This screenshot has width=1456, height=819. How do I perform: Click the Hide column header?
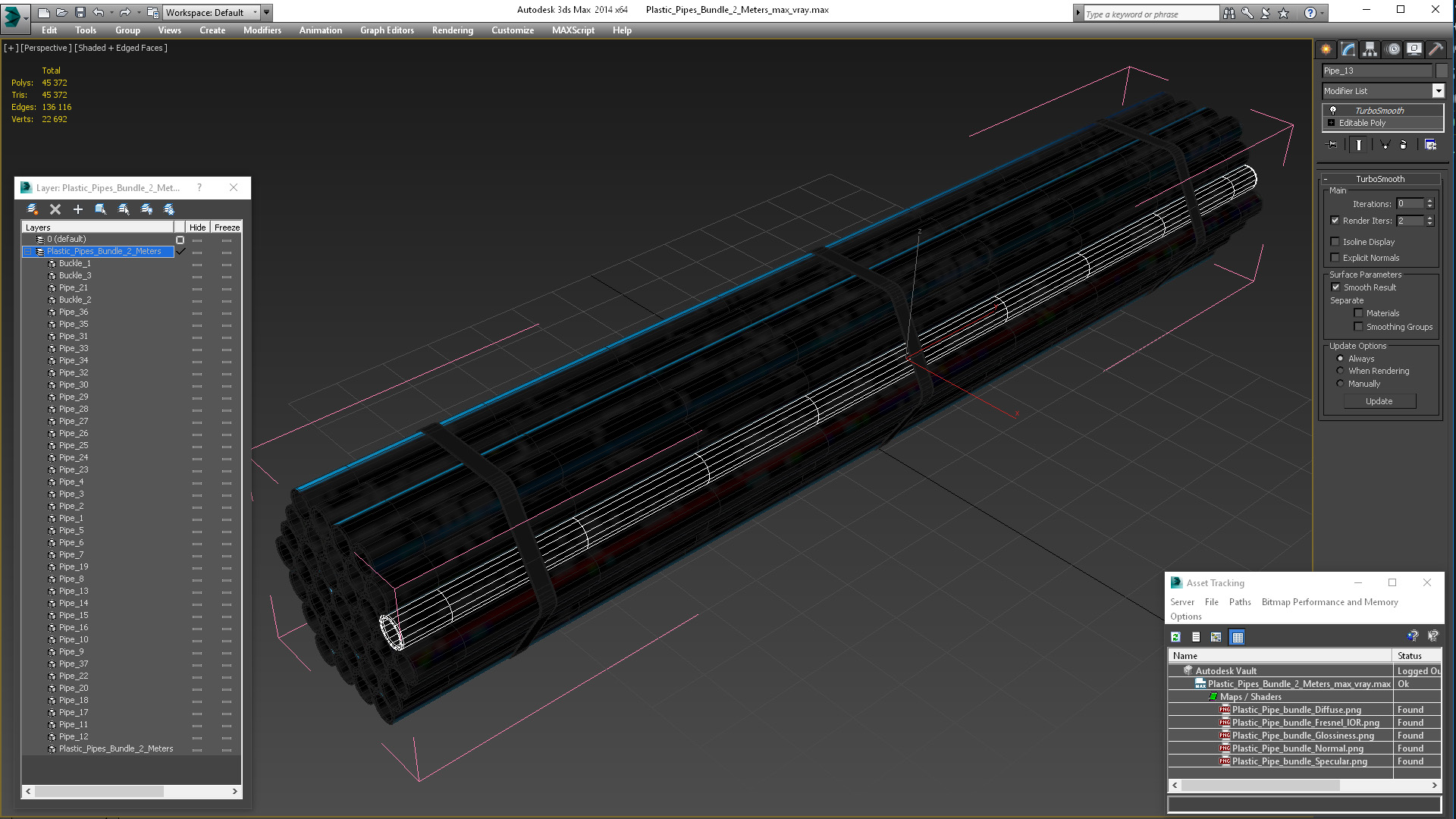(x=197, y=227)
